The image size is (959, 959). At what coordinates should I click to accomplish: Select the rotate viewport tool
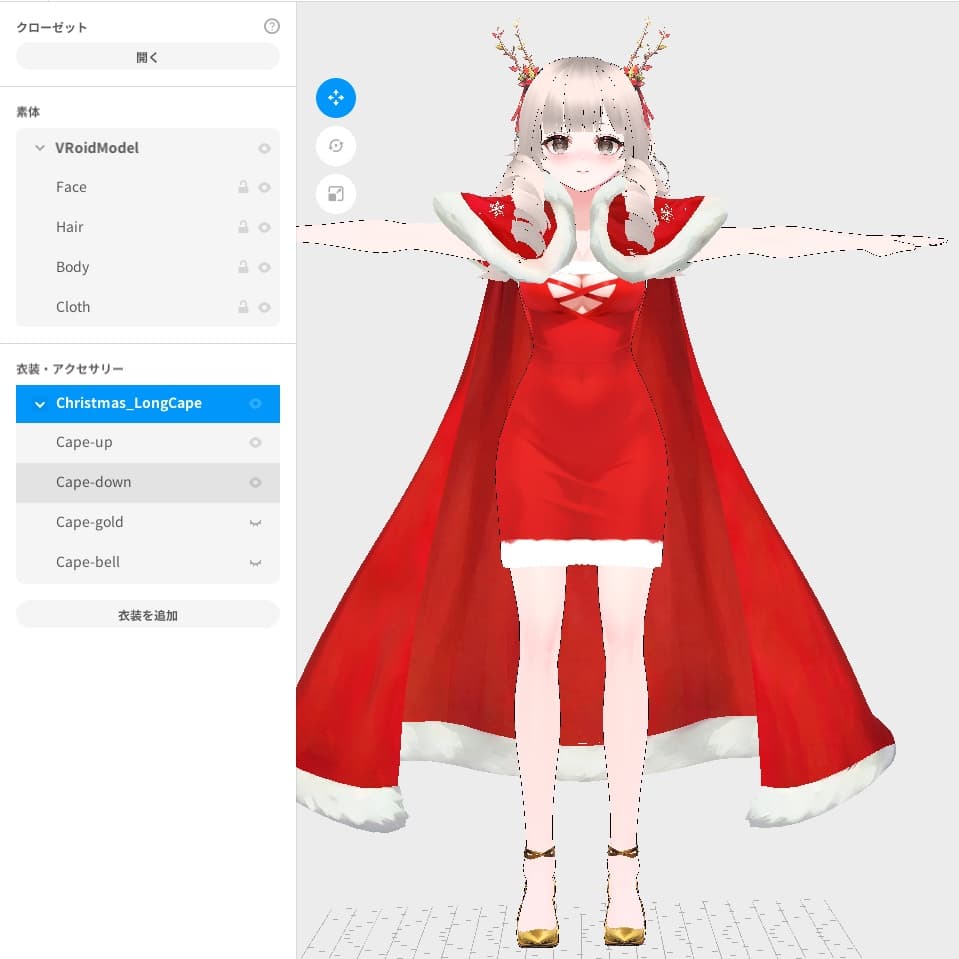(x=336, y=146)
